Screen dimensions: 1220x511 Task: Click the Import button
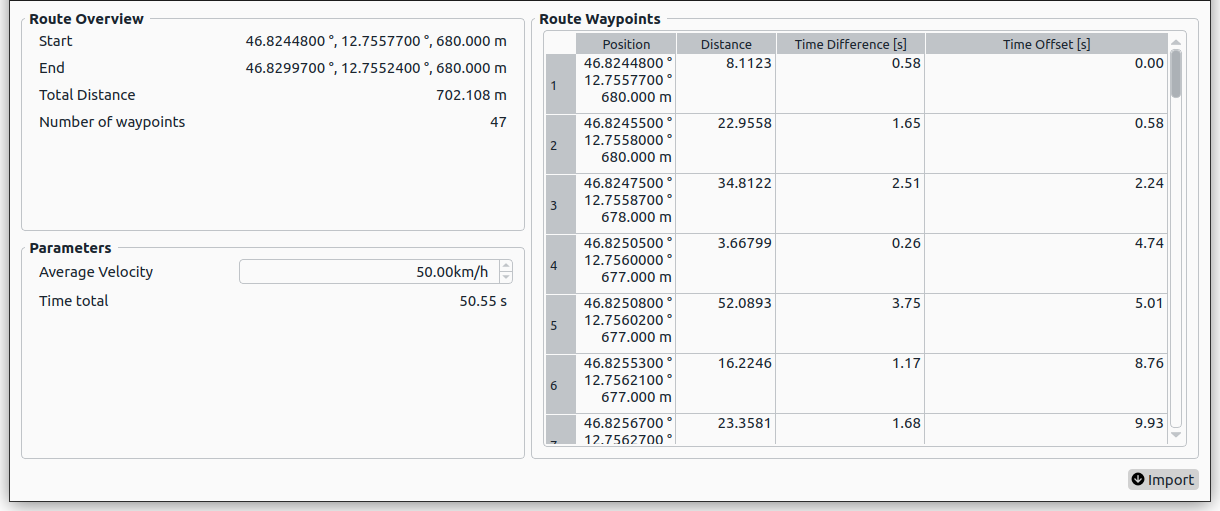1162,480
